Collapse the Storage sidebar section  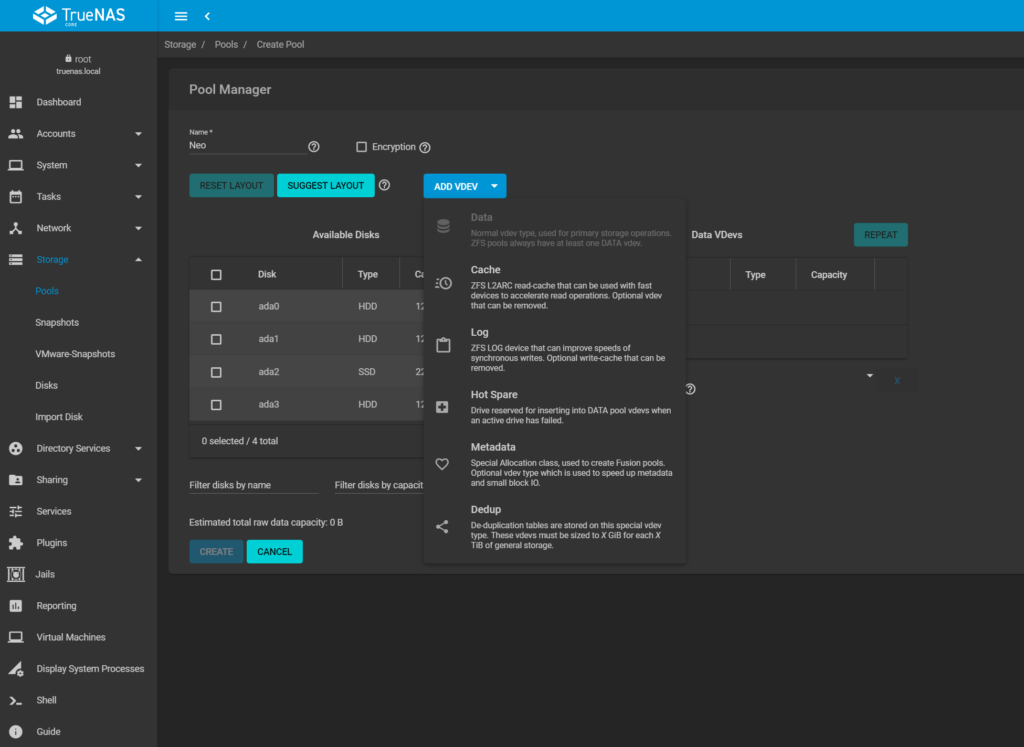click(x=138, y=260)
